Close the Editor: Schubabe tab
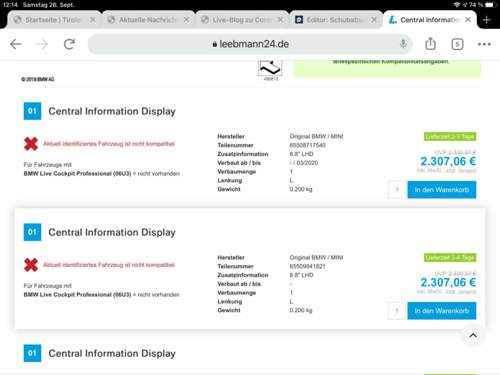 pos(374,20)
